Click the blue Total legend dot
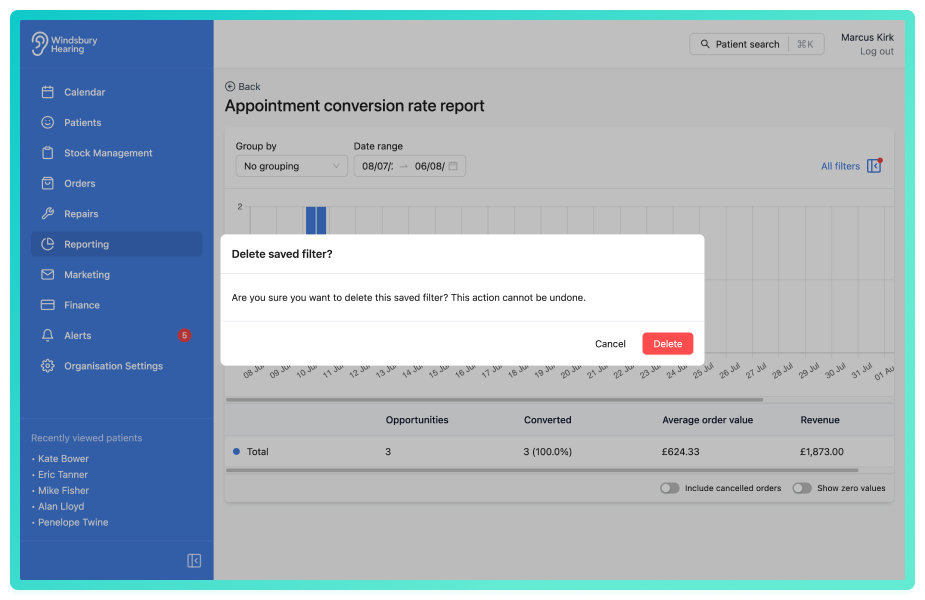This screenshot has width=925, height=600. pyautogui.click(x=237, y=451)
